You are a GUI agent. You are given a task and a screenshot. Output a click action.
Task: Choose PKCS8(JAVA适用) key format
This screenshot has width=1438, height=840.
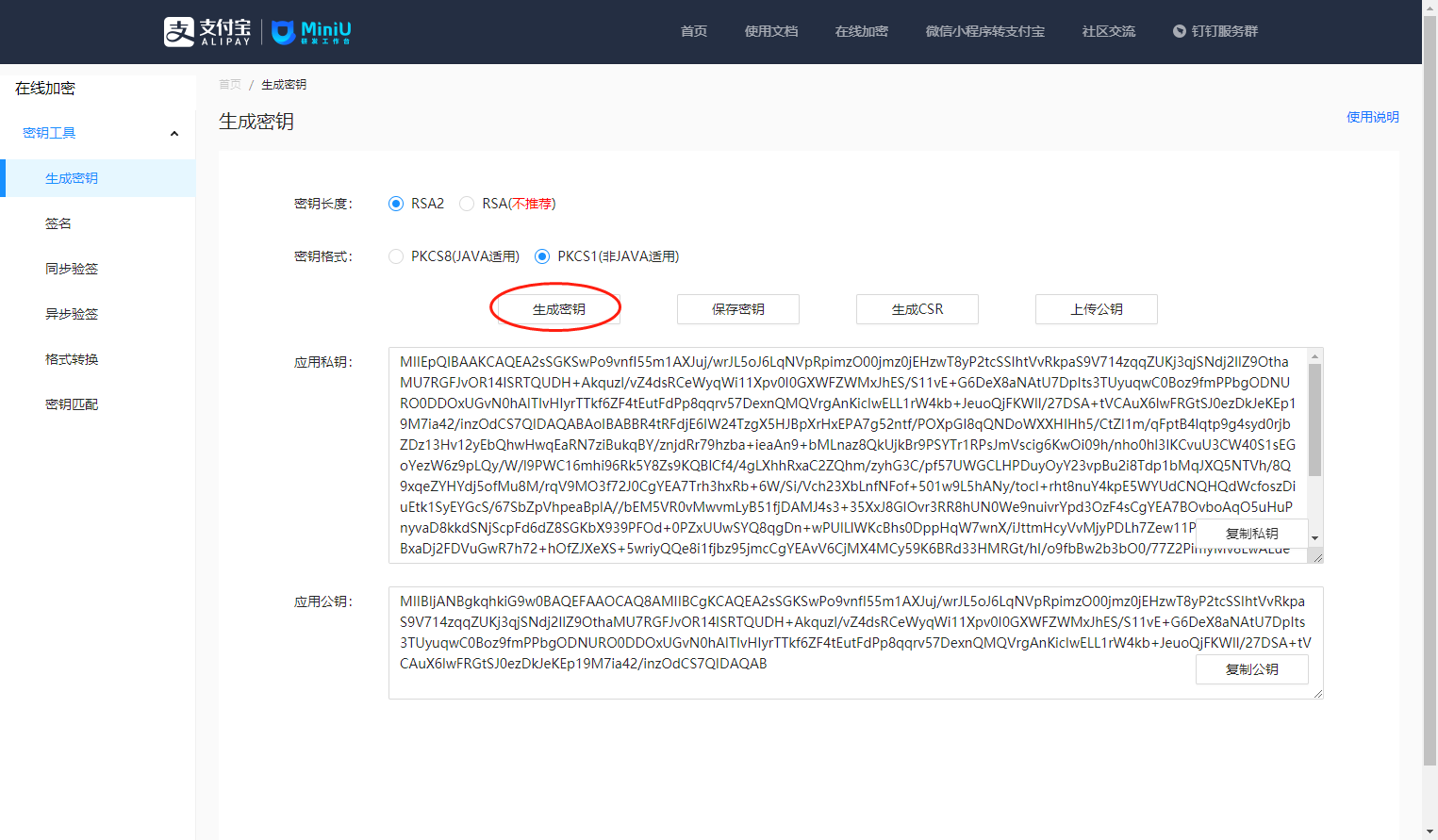pyautogui.click(x=396, y=256)
